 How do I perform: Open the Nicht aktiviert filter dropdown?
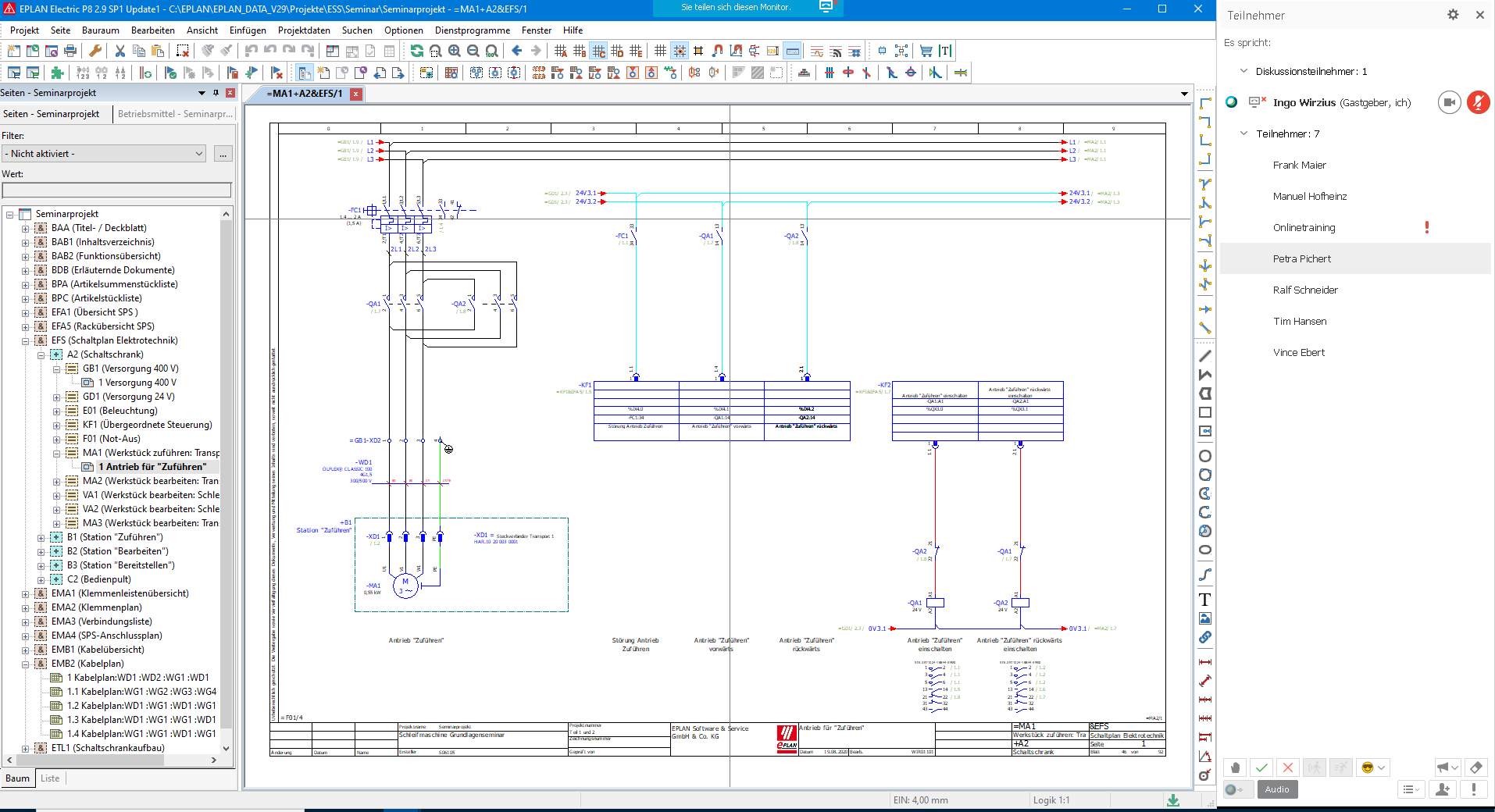coord(199,153)
